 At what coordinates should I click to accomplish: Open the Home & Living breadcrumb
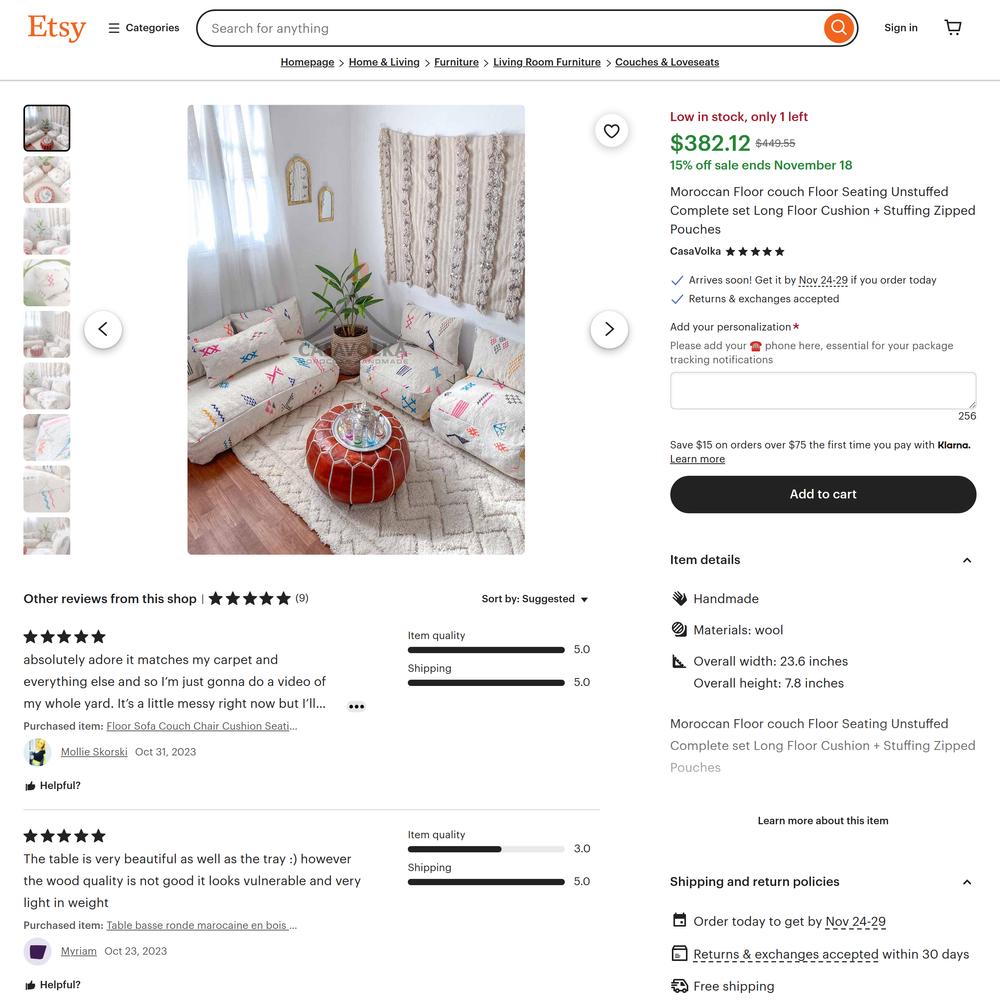point(384,62)
